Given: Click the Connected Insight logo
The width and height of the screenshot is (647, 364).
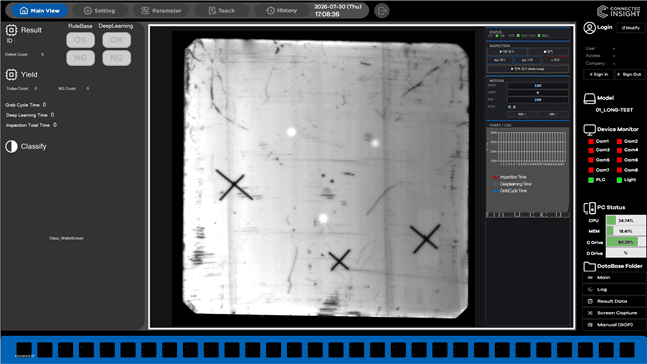Looking at the screenshot, I should [619, 11].
